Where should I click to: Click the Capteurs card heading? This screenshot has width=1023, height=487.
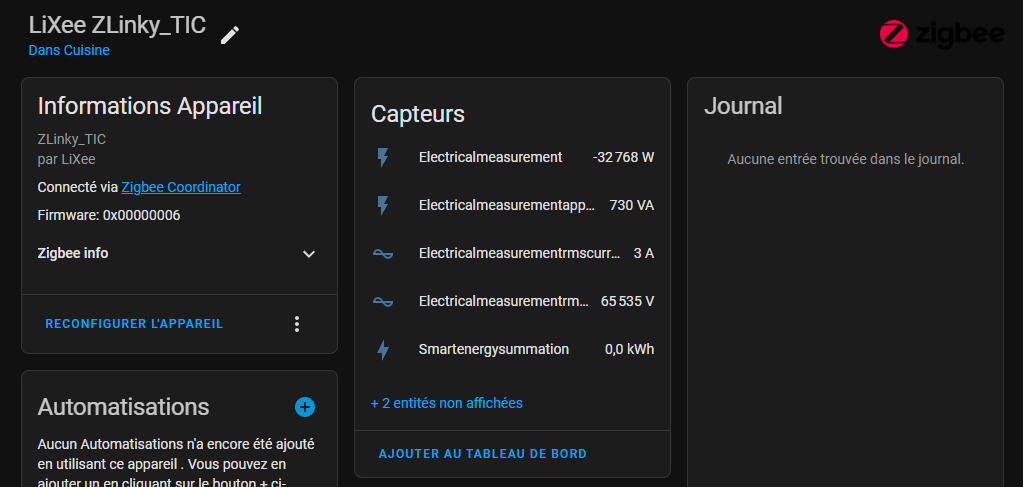[418, 114]
